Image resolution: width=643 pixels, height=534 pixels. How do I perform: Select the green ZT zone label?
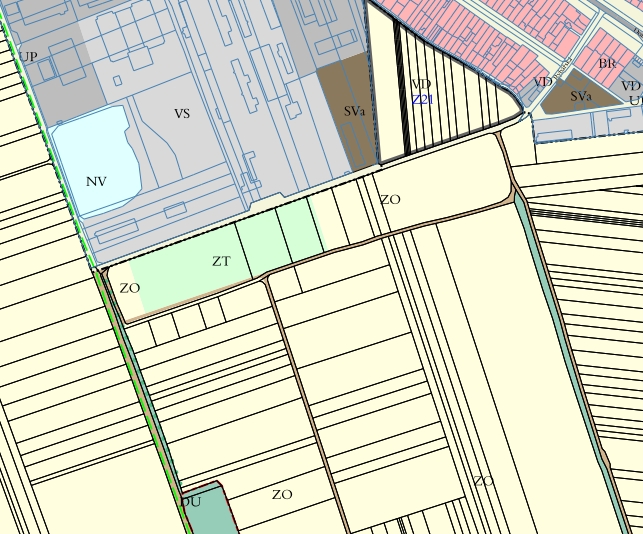[221, 262]
